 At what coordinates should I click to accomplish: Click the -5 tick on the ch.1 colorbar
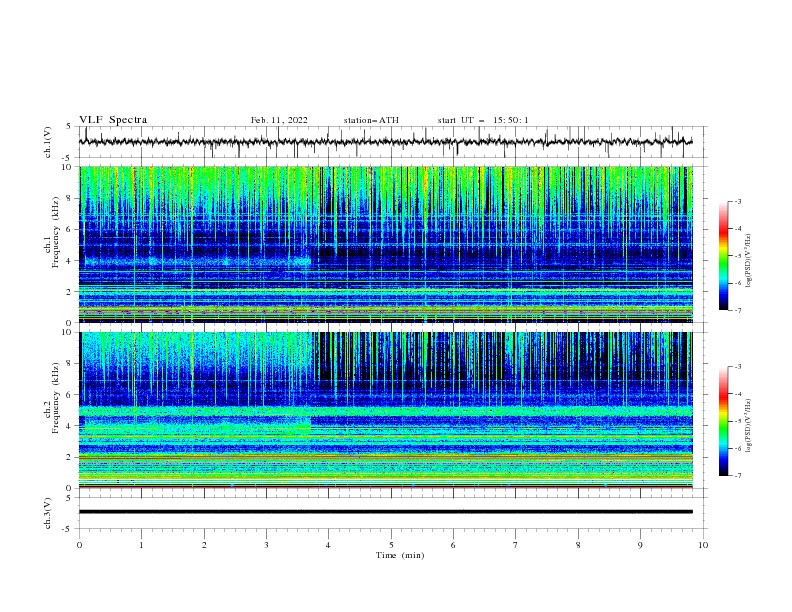(x=738, y=256)
